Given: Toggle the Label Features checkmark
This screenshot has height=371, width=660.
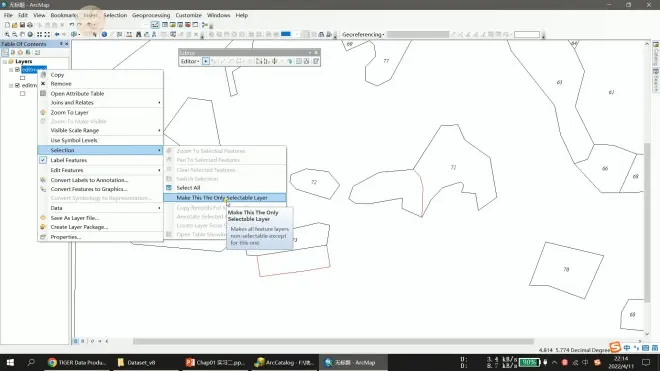Looking at the screenshot, I should point(43,160).
